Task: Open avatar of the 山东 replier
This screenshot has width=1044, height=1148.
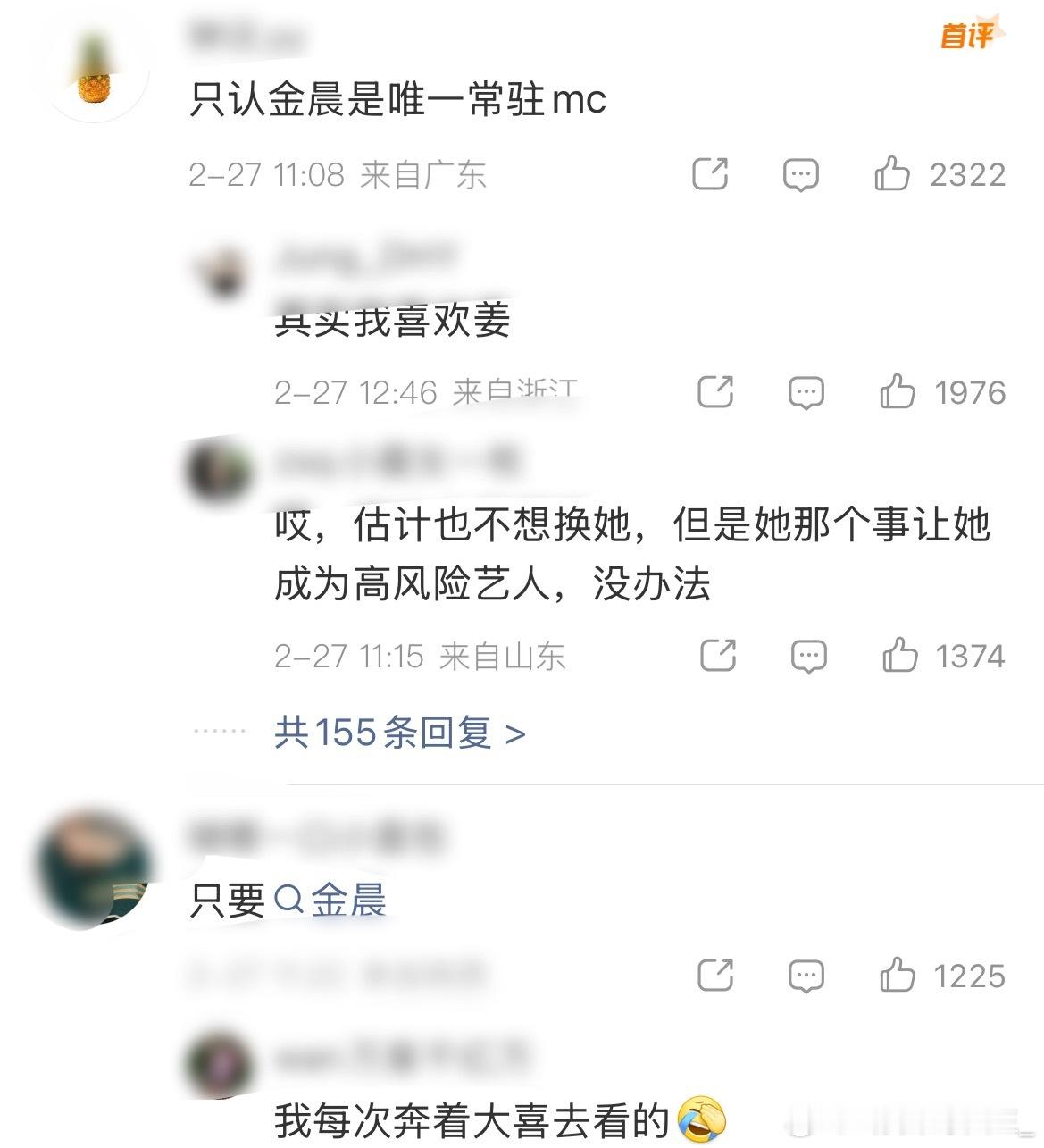Action: (x=219, y=469)
